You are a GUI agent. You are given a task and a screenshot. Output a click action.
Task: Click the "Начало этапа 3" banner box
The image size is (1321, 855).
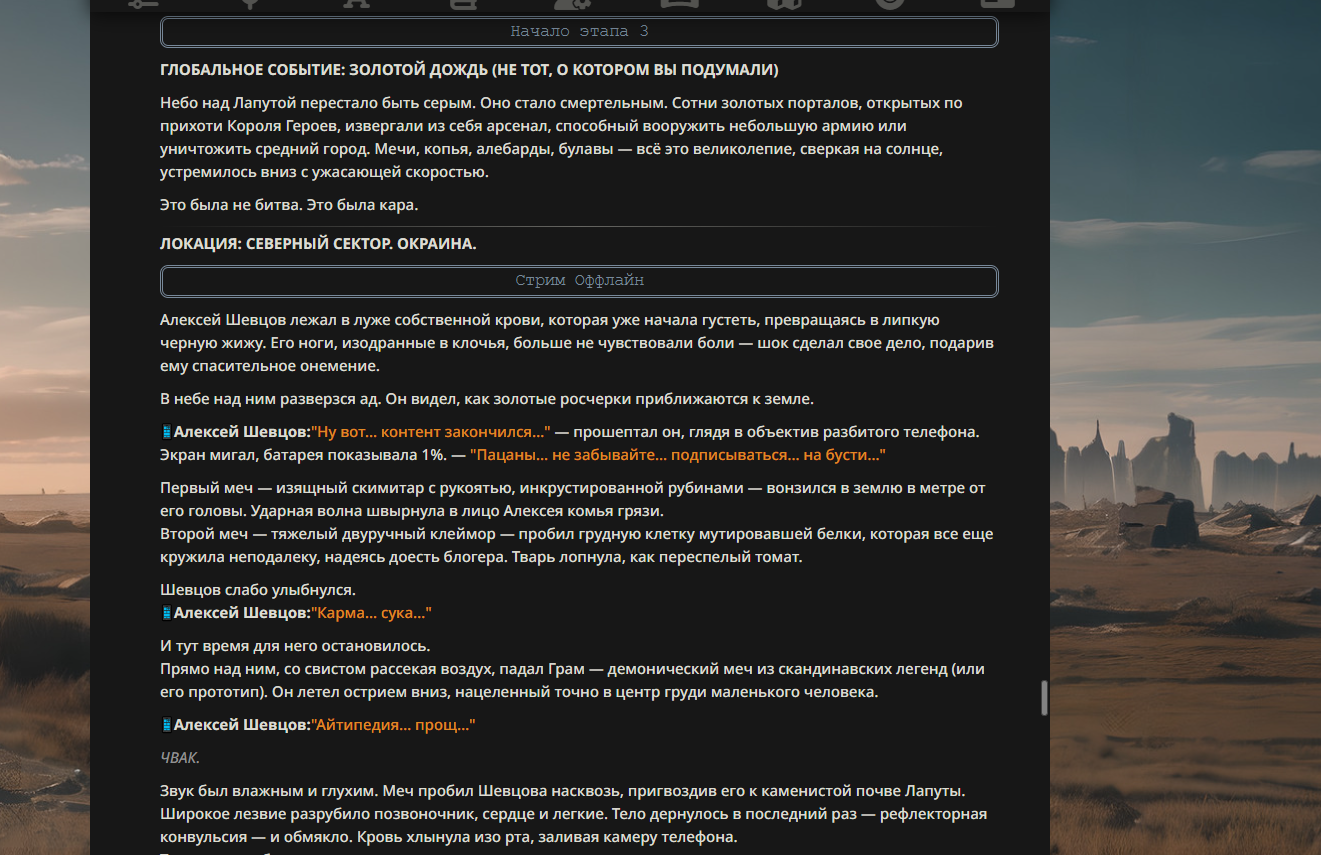point(579,32)
